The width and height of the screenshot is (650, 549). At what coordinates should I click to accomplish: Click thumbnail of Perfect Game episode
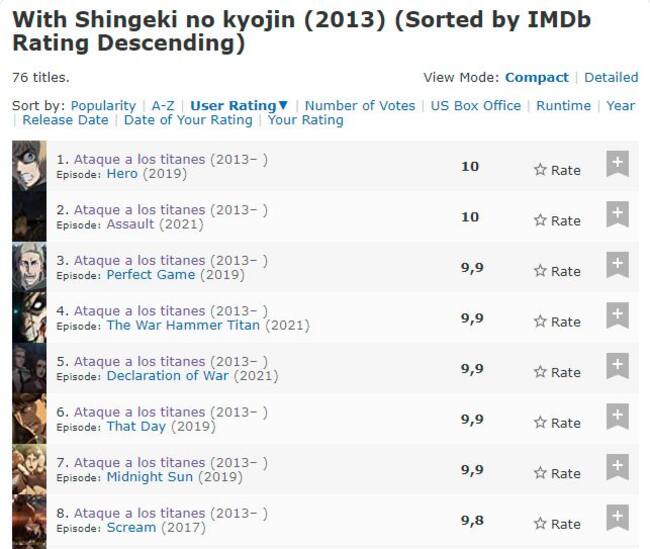click(x=29, y=267)
